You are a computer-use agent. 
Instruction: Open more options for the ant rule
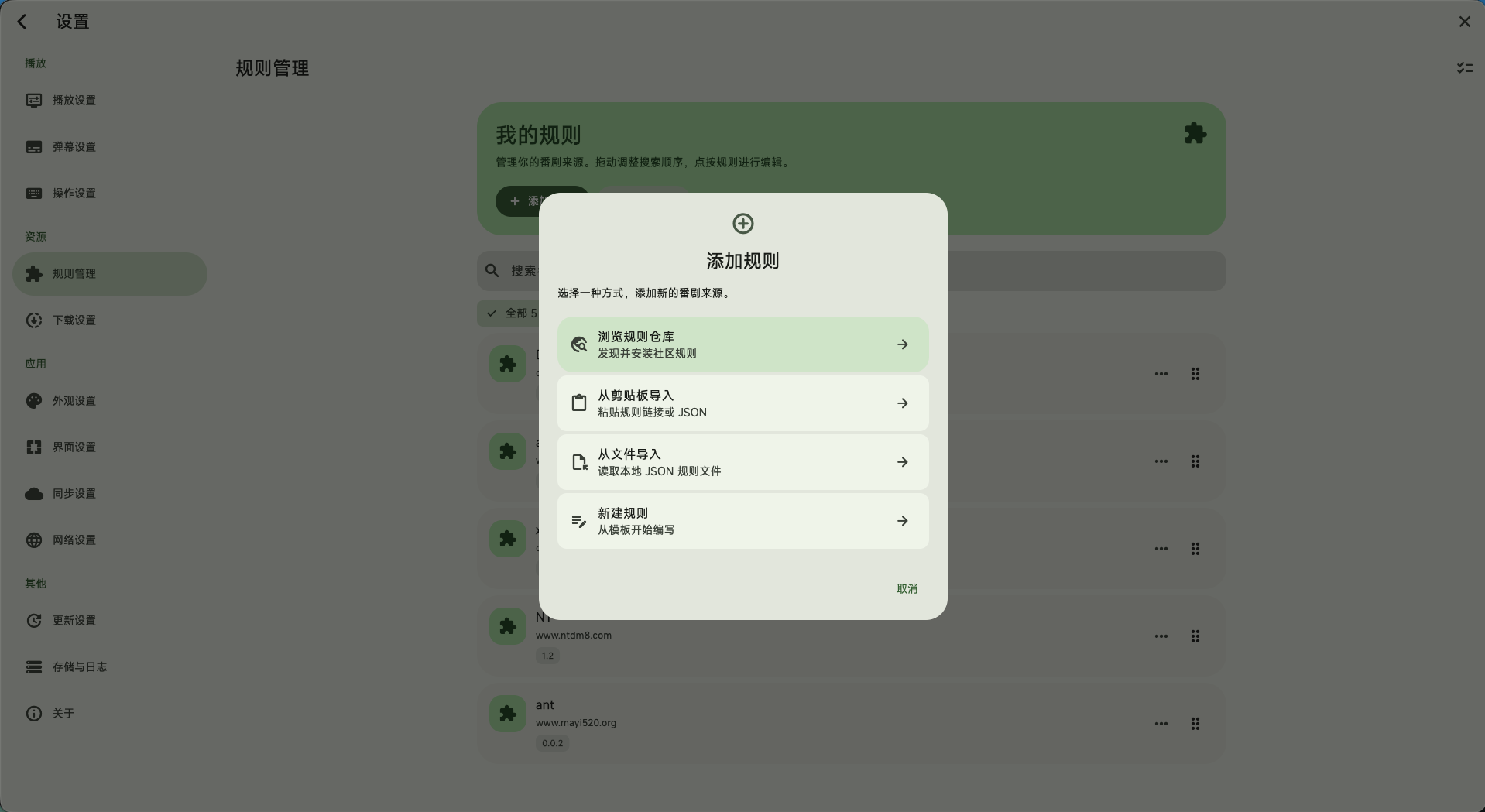pos(1161,724)
